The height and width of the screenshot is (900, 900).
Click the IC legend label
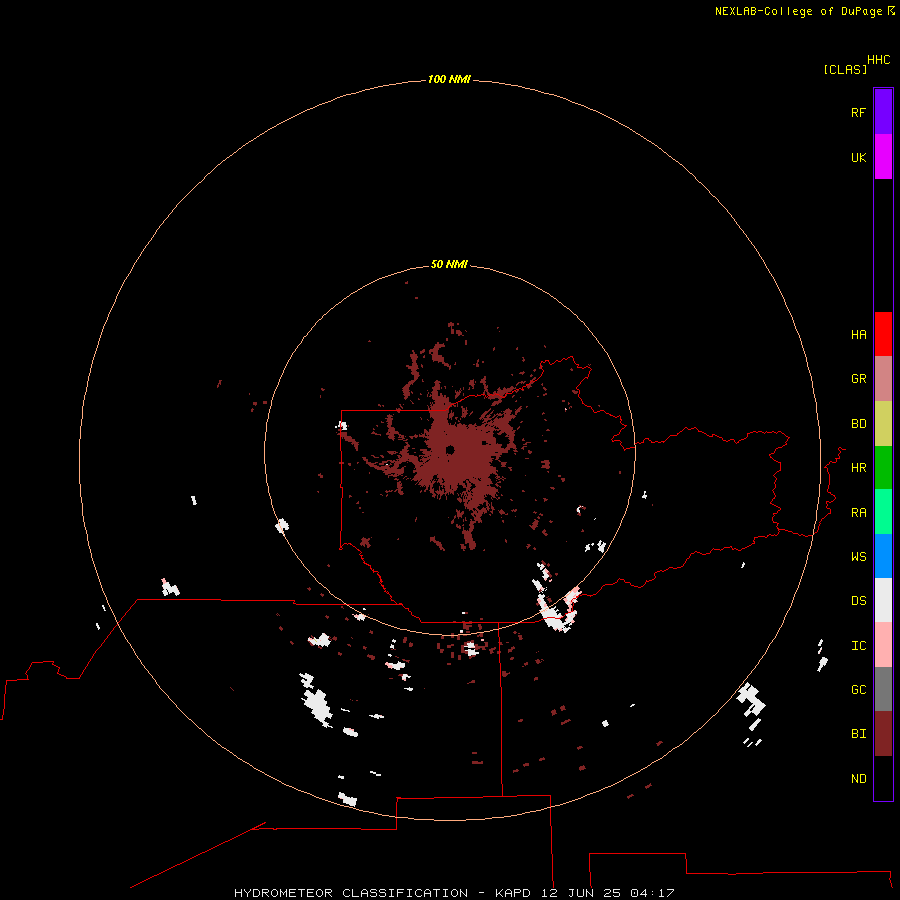point(858,645)
